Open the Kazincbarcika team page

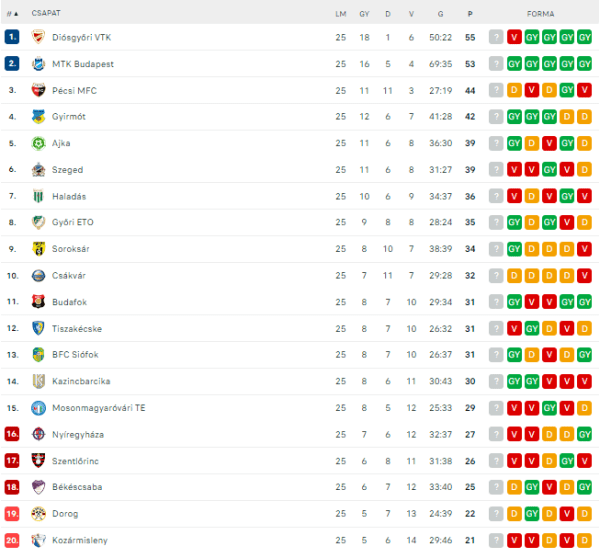coord(81,381)
